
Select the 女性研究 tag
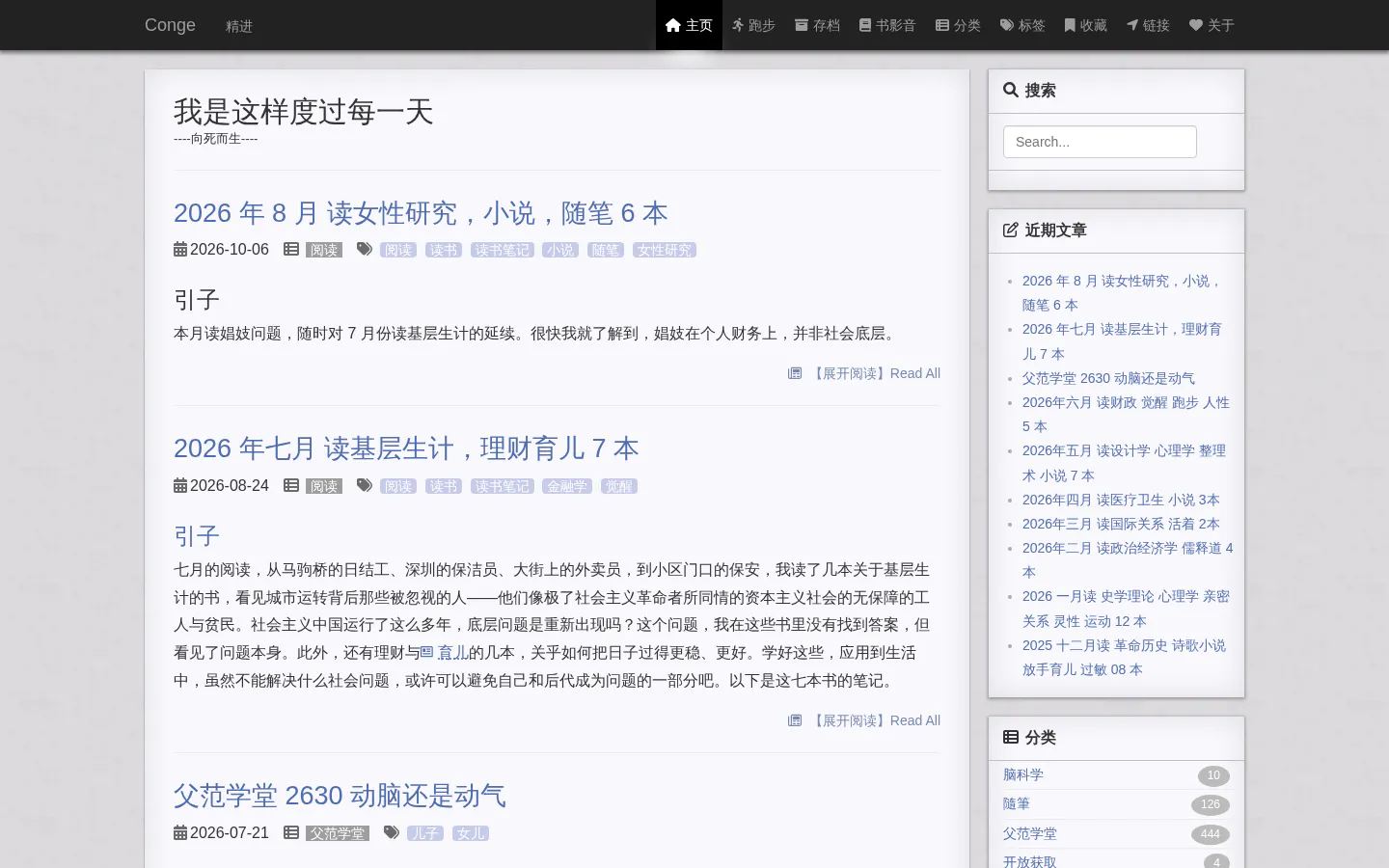tap(665, 250)
